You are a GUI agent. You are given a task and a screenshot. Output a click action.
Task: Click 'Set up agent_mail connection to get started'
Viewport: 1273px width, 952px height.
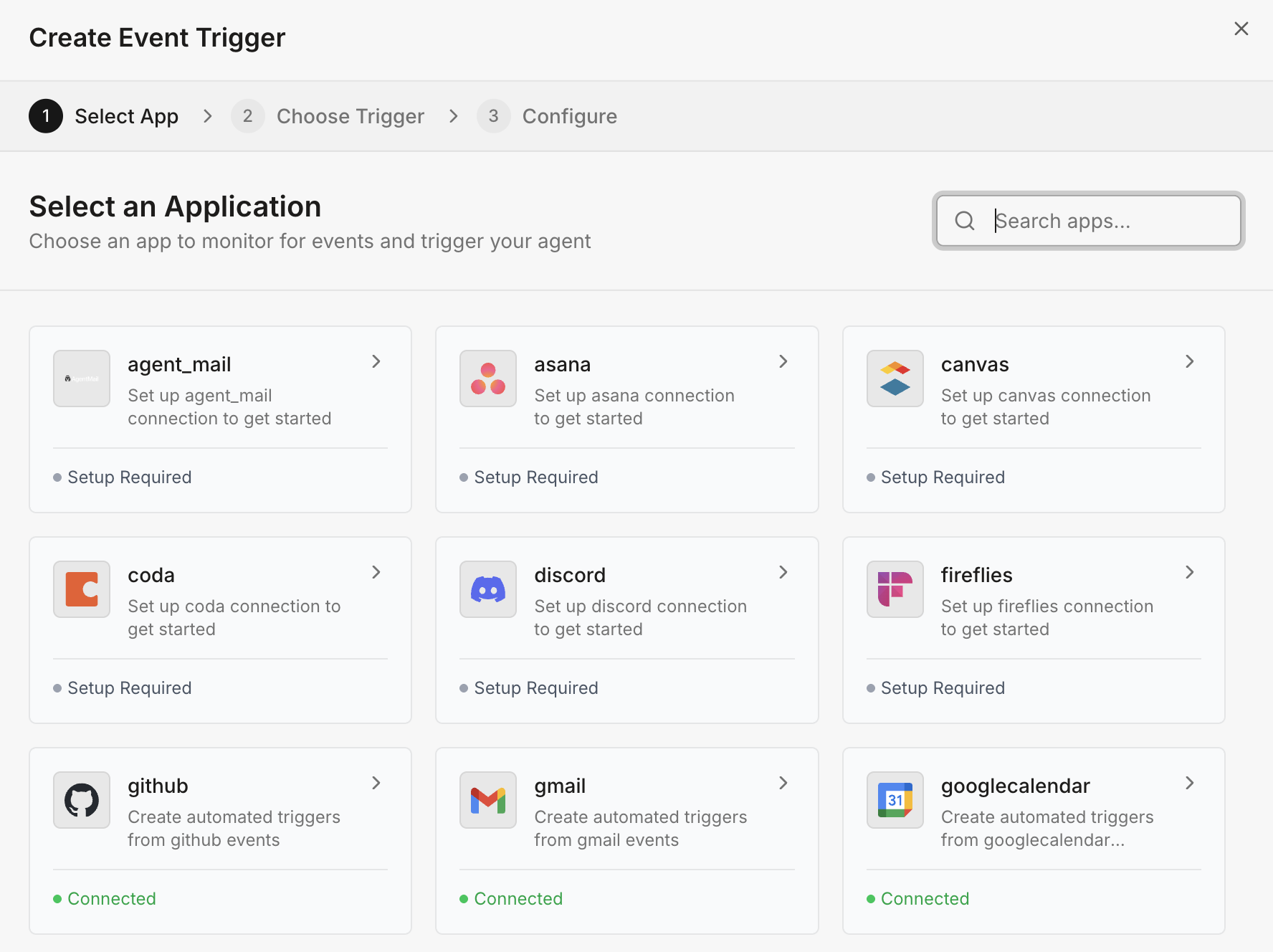[x=229, y=407]
